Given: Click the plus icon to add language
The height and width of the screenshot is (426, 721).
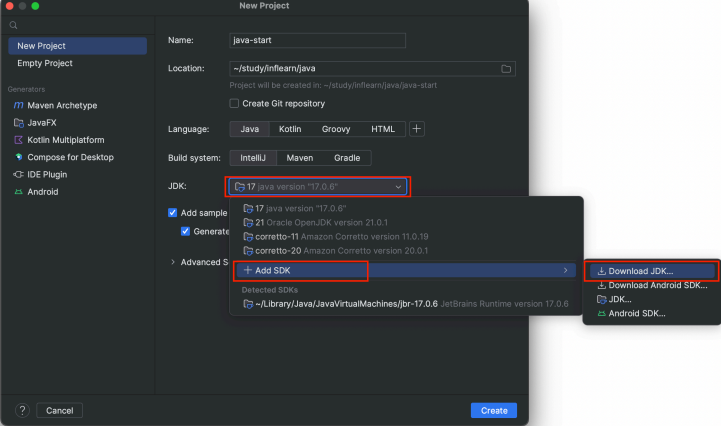Looking at the screenshot, I should click(417, 129).
